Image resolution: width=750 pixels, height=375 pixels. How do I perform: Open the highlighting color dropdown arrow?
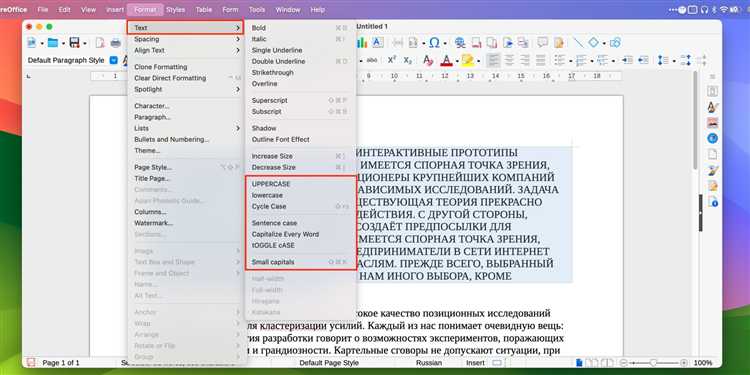(x=478, y=61)
